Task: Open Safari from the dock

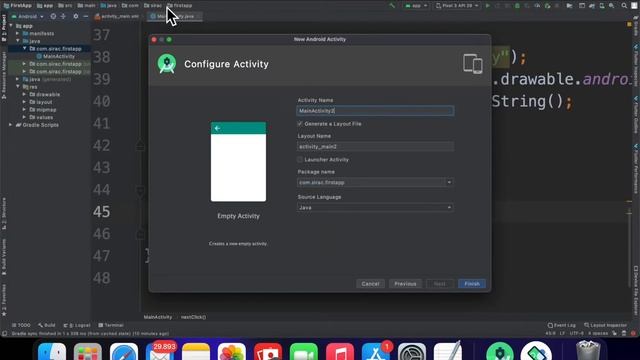Action: (124, 351)
